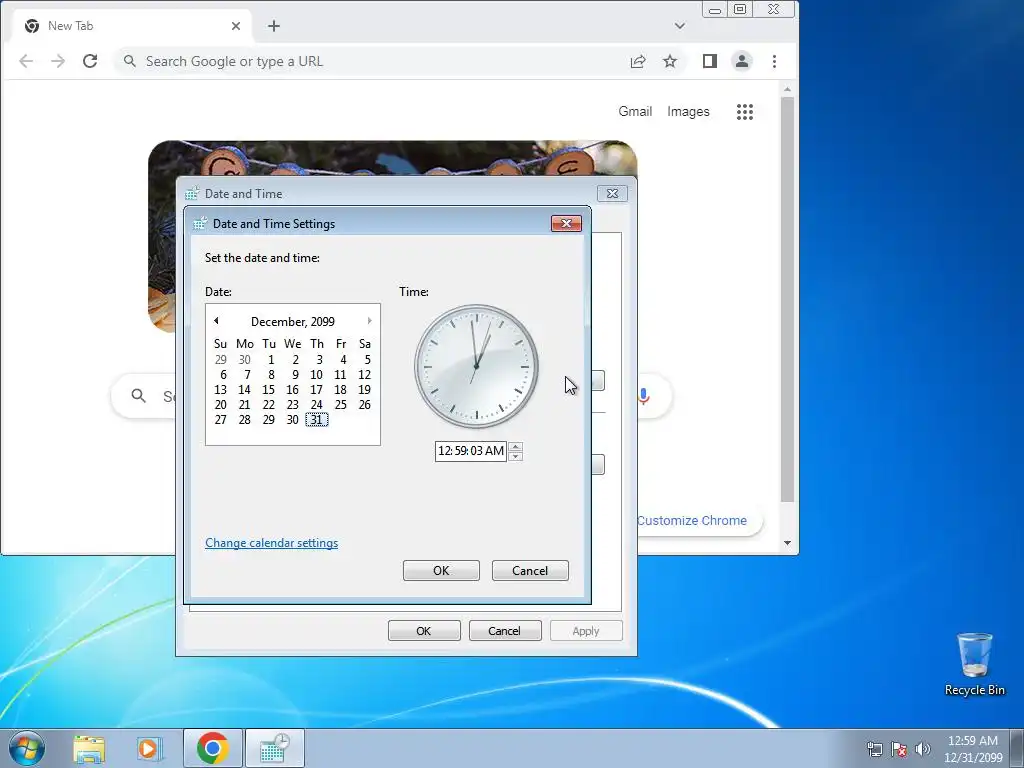This screenshot has height=768, width=1024.
Task: Select December 1 in calendar
Action: pyautogui.click(x=271, y=360)
